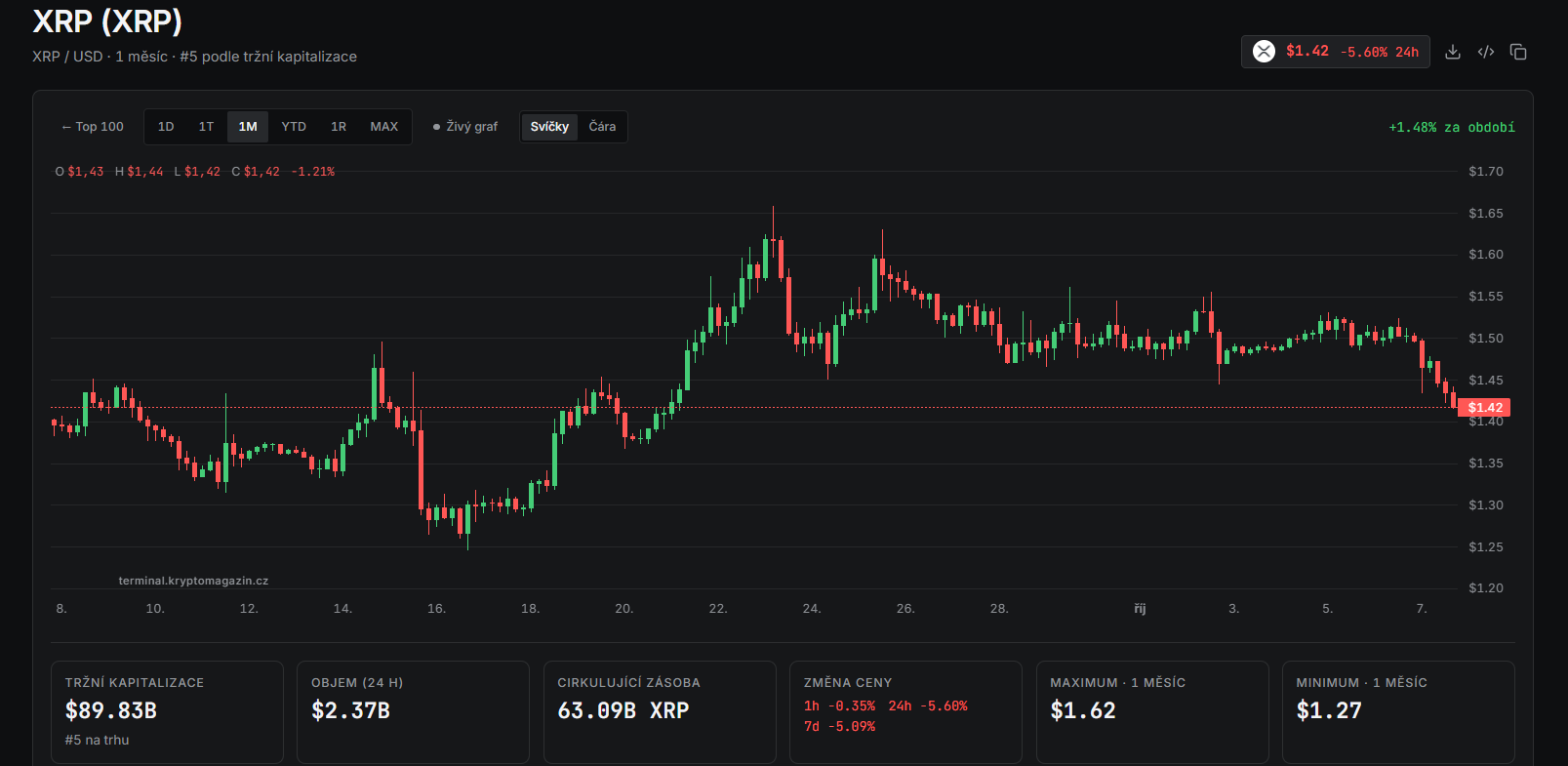Open the embed code icon

point(1486,52)
